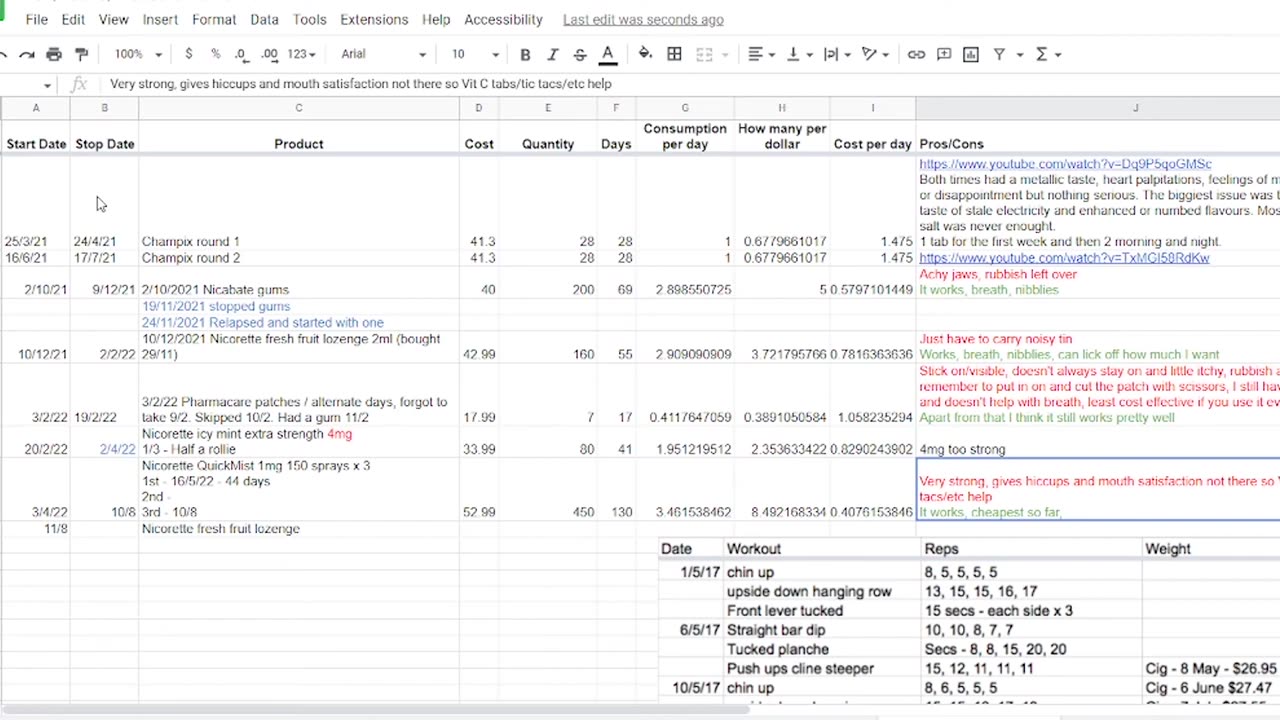Open the Accessibility menu
The width and height of the screenshot is (1280, 720).
coord(503,19)
